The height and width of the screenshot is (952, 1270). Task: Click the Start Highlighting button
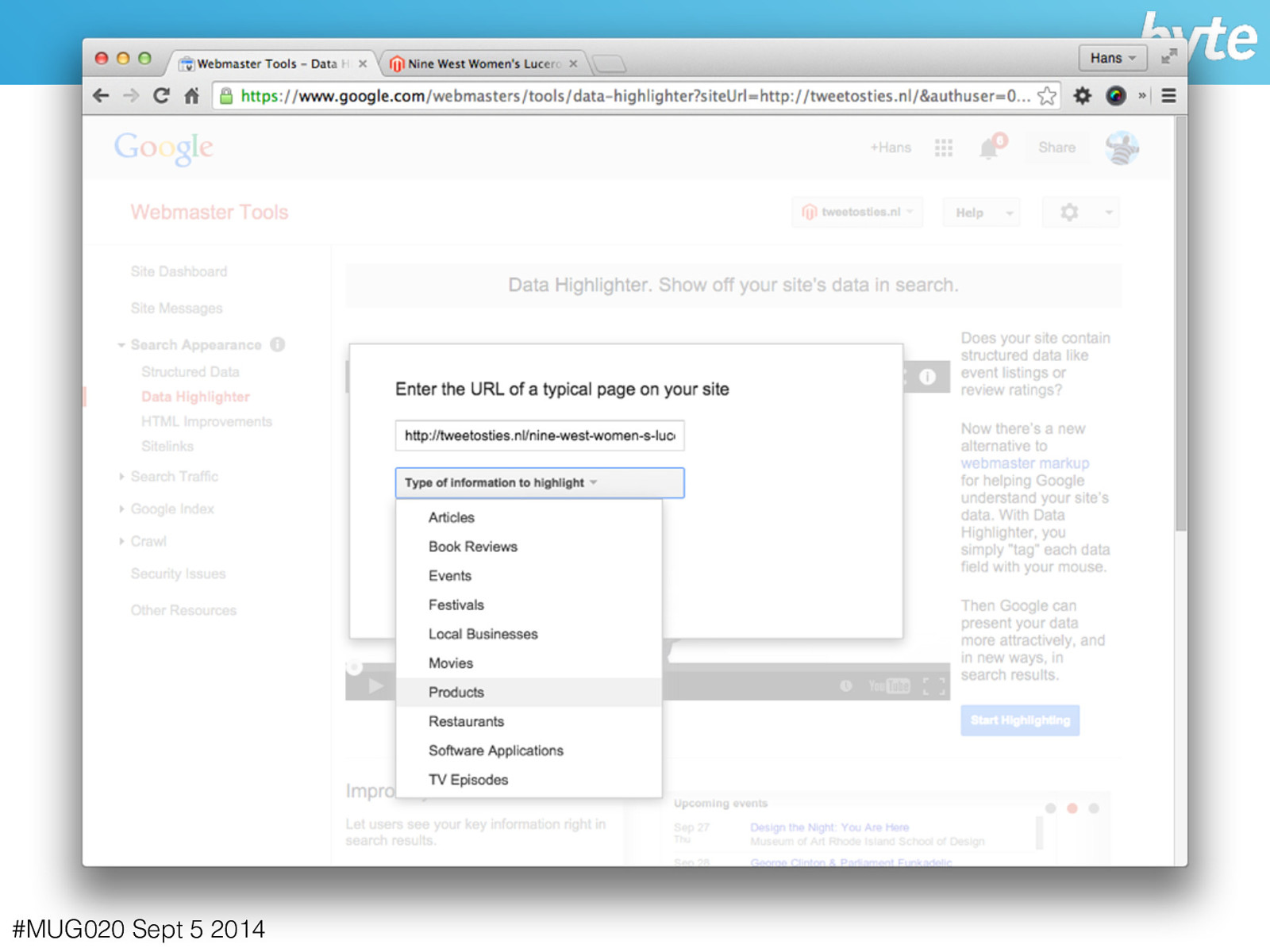1020,720
